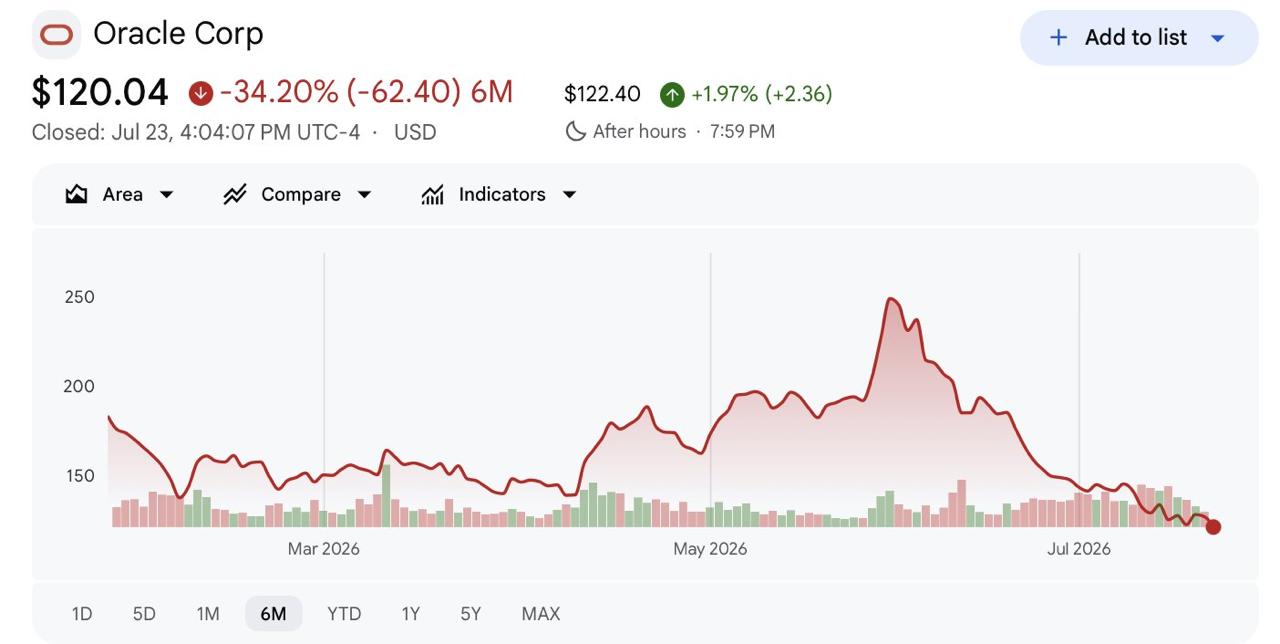The height and width of the screenshot is (644, 1280).
Task: Switch to the 5D range
Action: [x=144, y=613]
